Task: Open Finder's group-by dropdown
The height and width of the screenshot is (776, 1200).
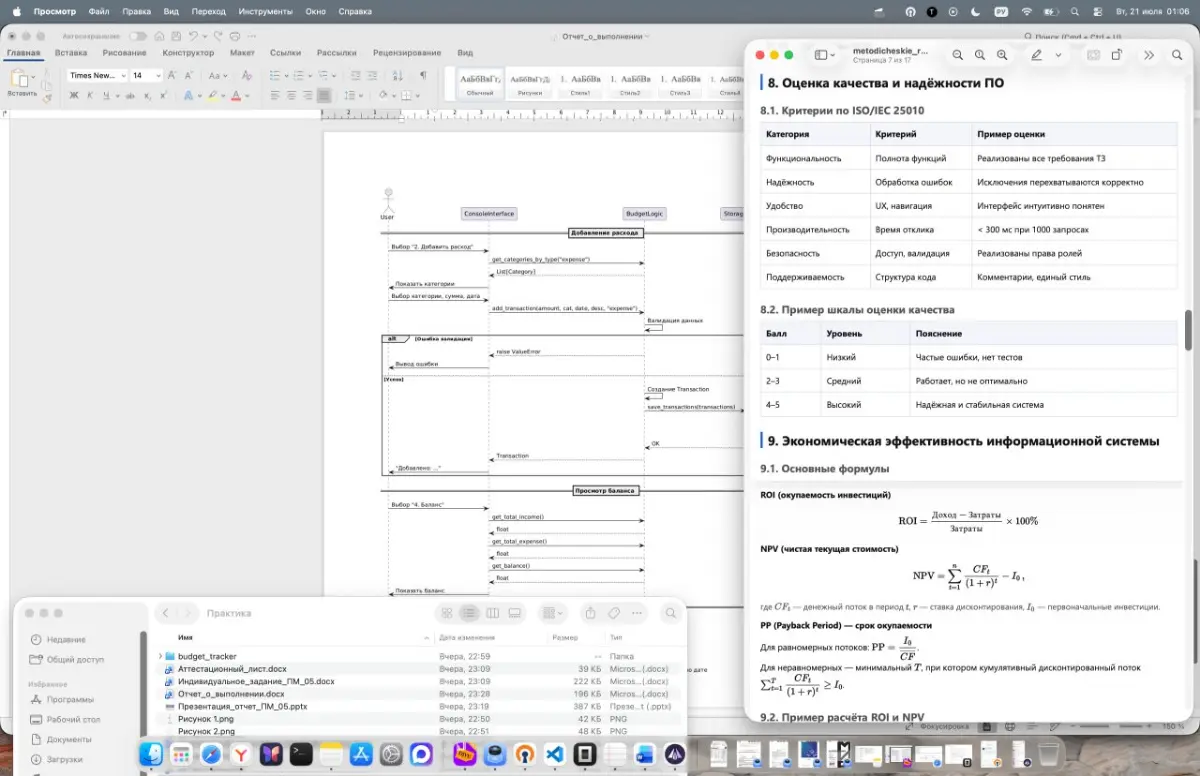Action: point(552,613)
